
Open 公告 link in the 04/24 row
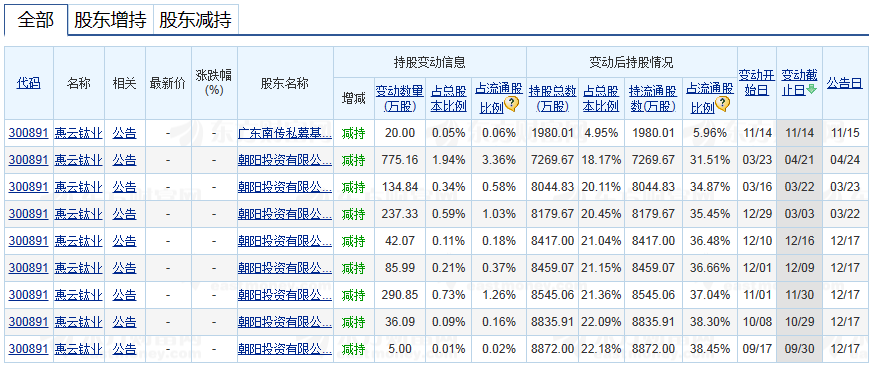[124, 161]
